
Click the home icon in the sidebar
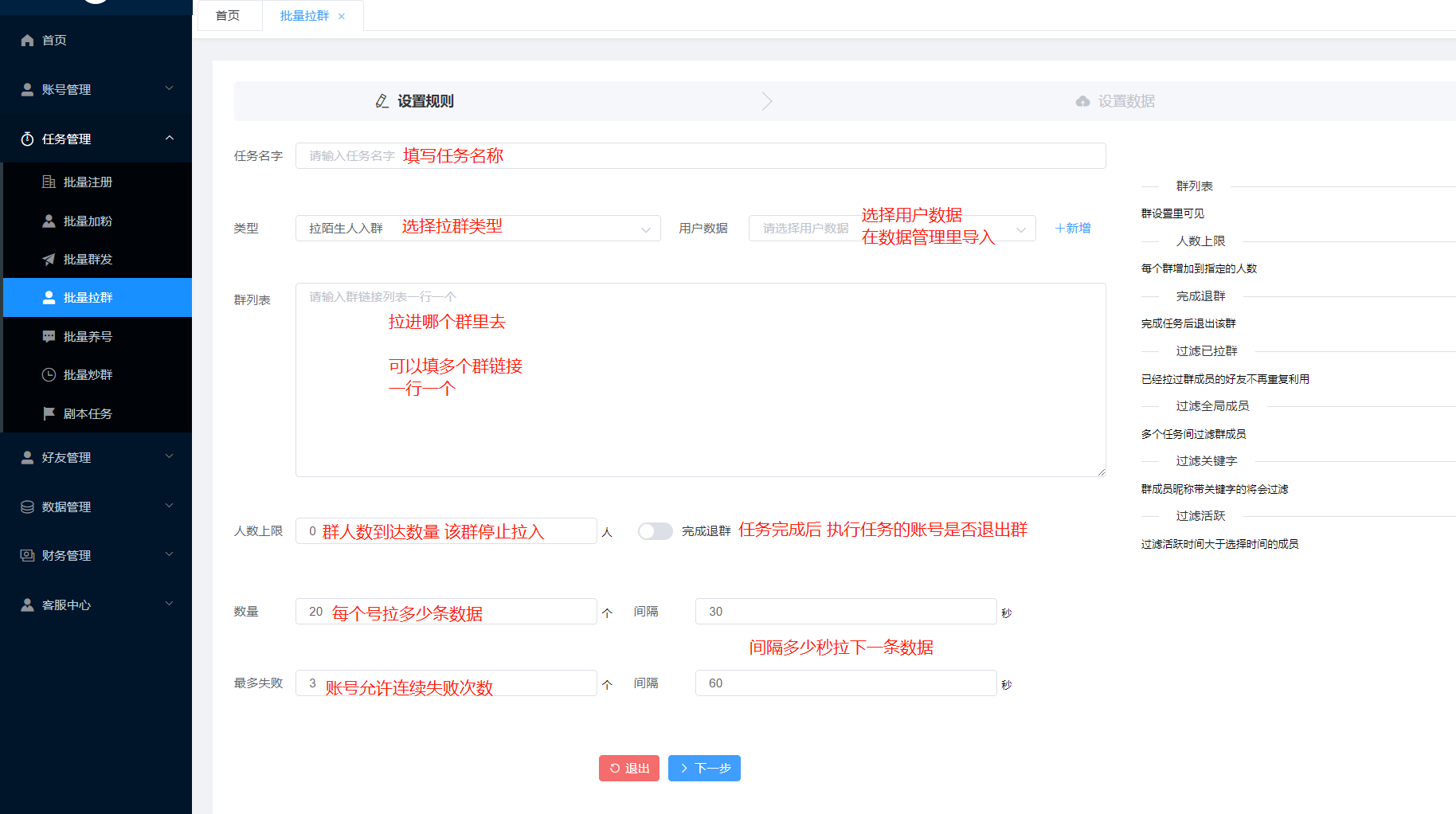pyautogui.click(x=27, y=41)
